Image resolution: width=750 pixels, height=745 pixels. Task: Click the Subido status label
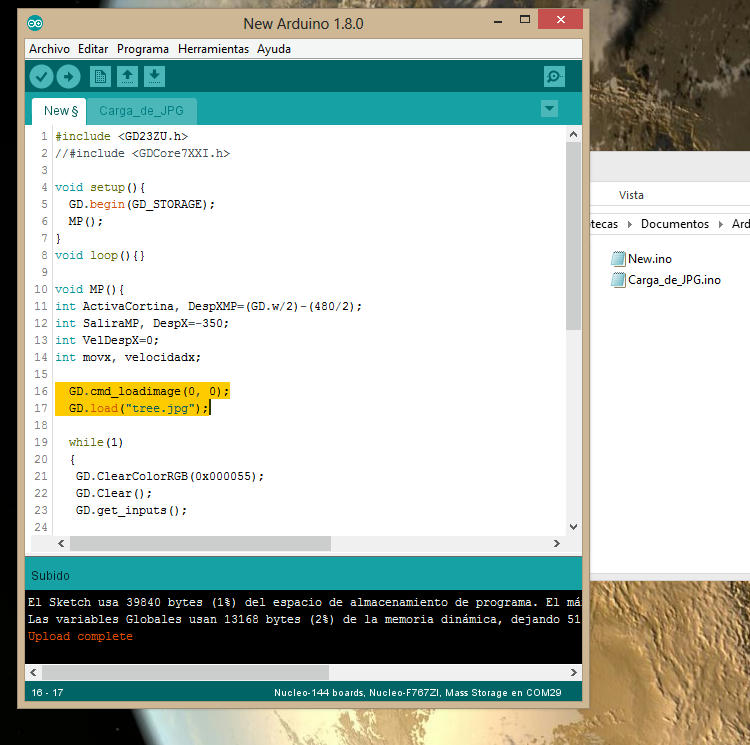pyautogui.click(x=50, y=575)
